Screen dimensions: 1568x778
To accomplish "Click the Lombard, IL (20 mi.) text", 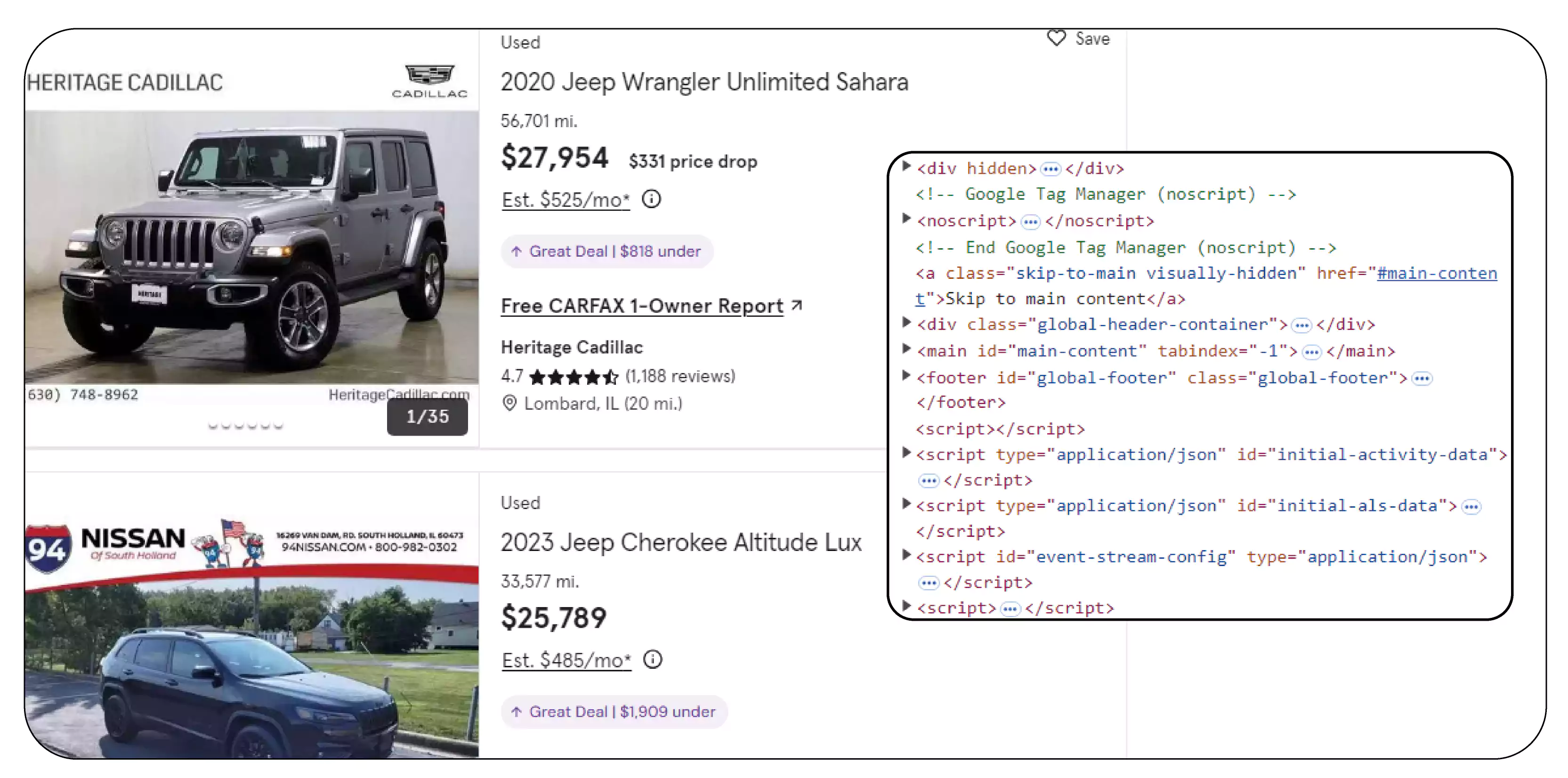I will [603, 404].
